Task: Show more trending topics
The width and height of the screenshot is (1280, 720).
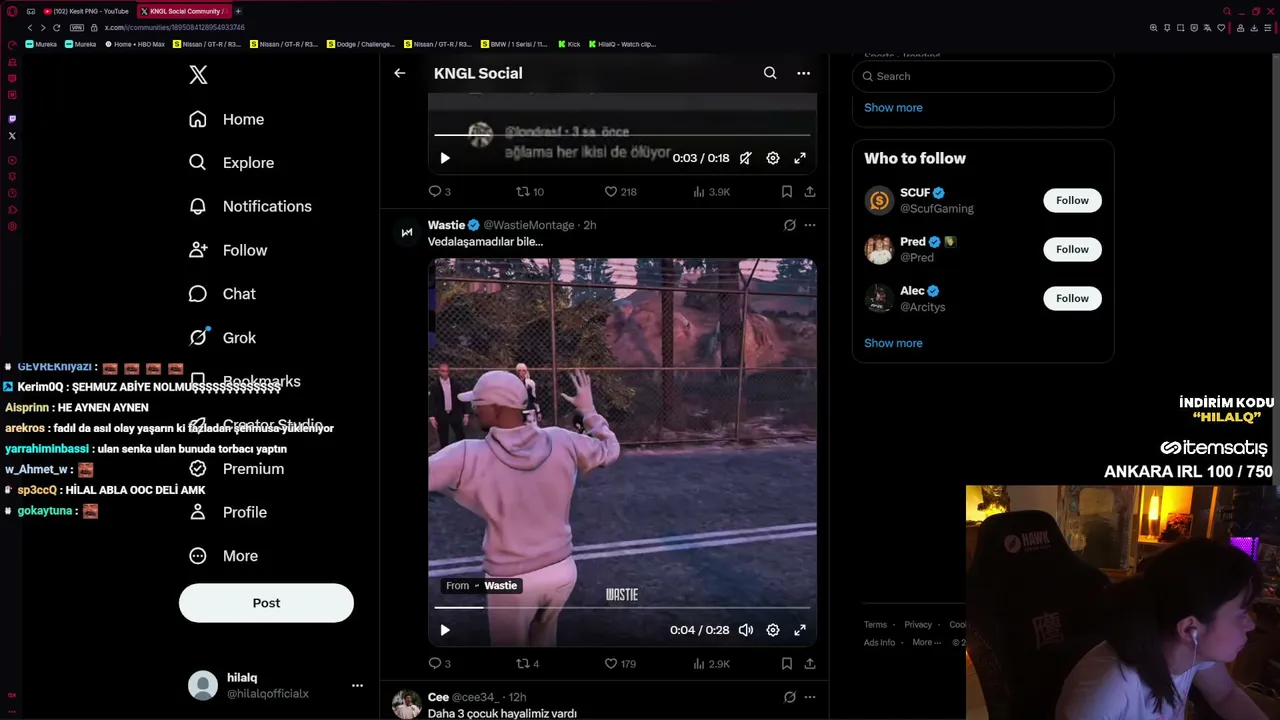Action: (x=893, y=108)
